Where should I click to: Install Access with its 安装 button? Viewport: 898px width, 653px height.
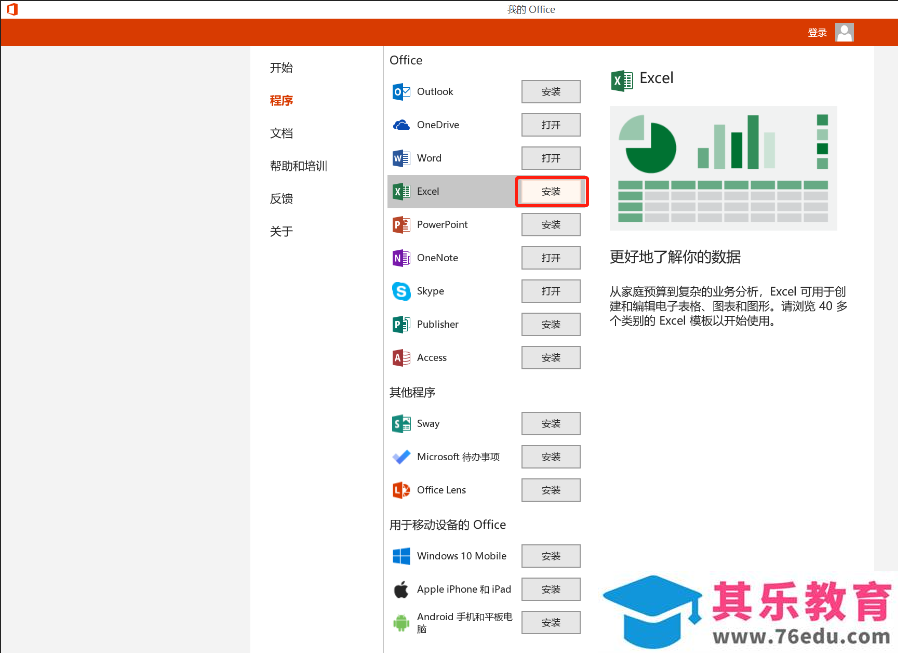tap(551, 357)
